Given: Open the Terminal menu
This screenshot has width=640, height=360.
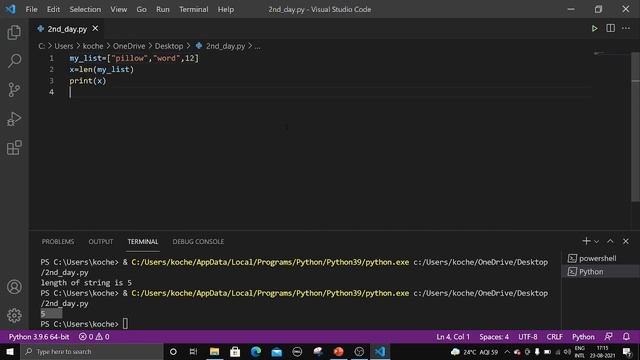Looking at the screenshot, I should (x=193, y=9).
